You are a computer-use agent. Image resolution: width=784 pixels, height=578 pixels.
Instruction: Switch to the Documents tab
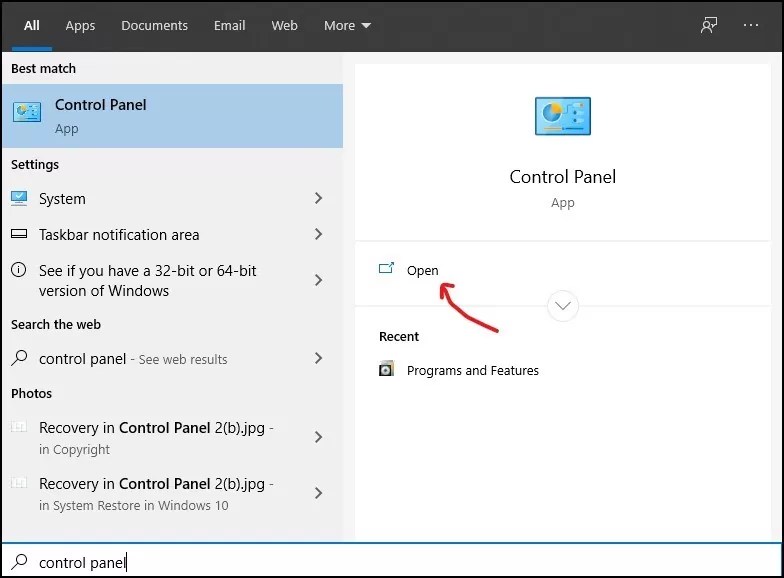[x=154, y=26]
